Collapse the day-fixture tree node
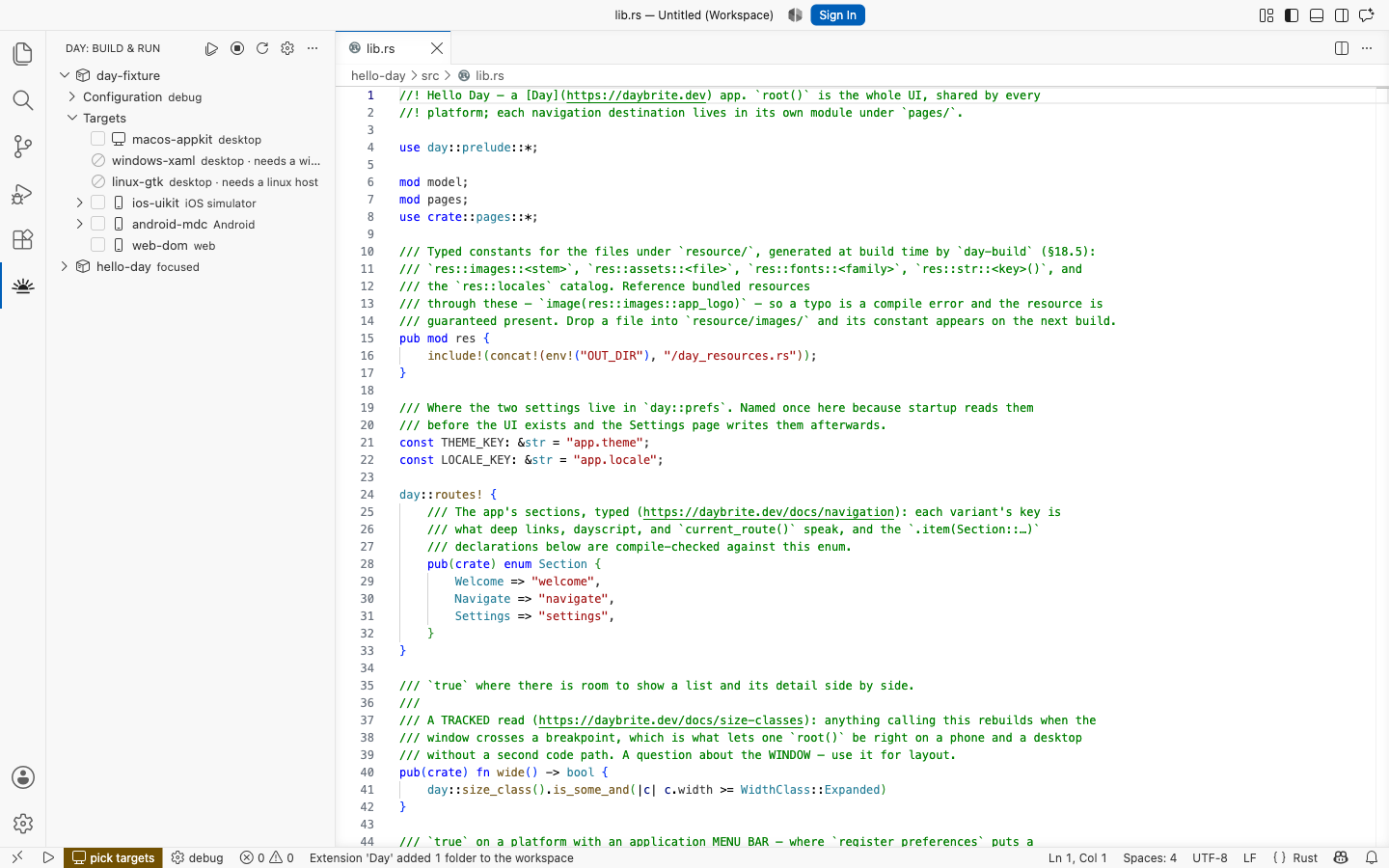This screenshot has height=868, width=1389. [65, 75]
